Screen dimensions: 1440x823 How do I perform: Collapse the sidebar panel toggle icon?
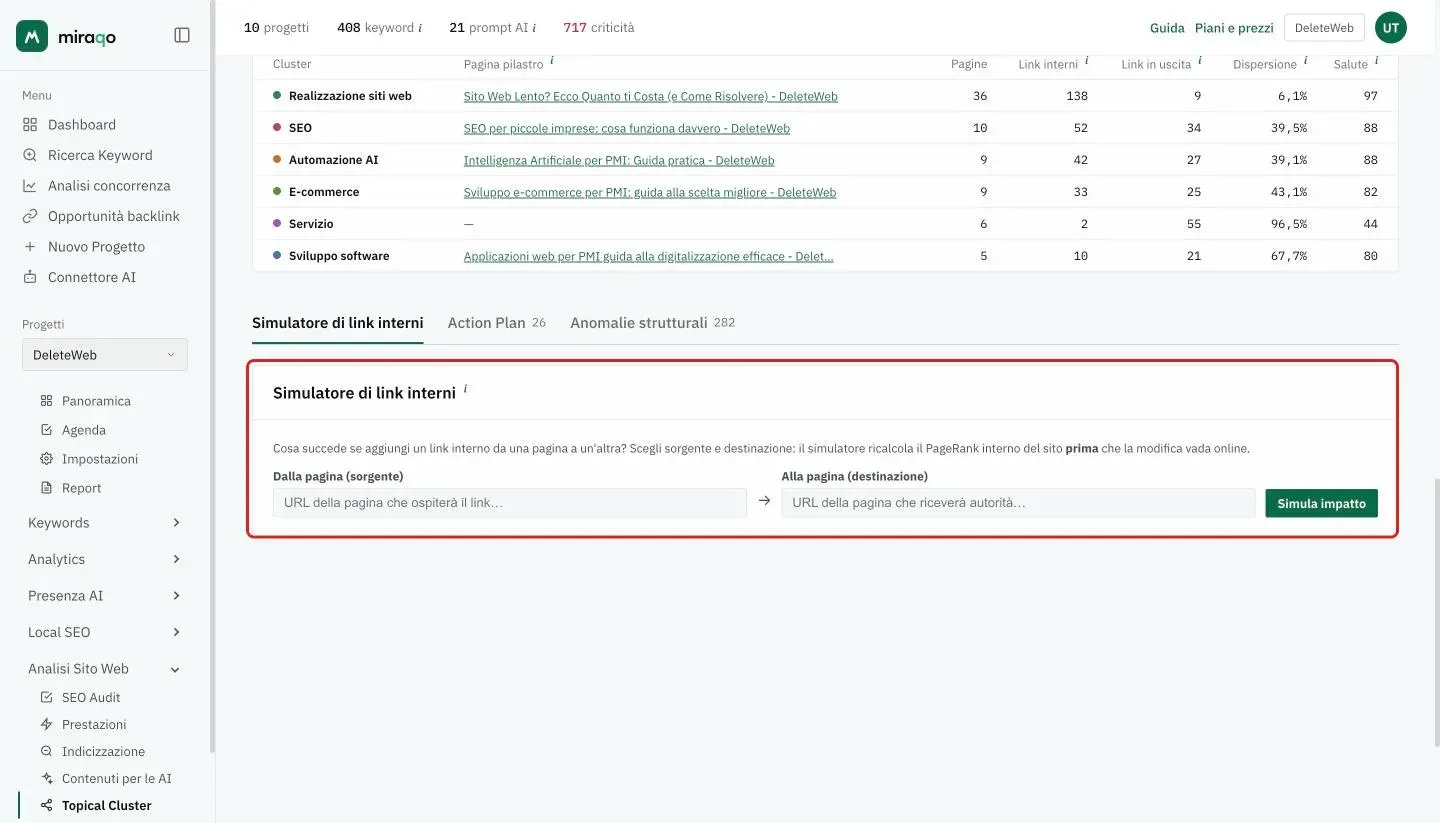pyautogui.click(x=182, y=35)
